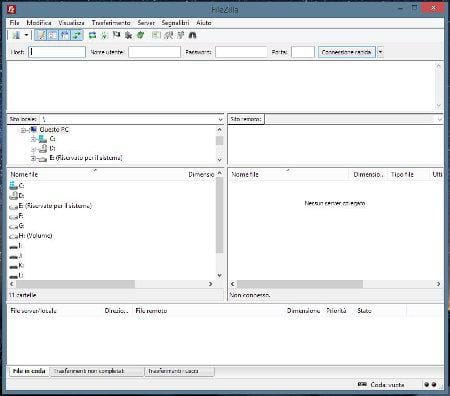Click the cancel current operation icon
The height and width of the screenshot is (396, 450).
pos(116,35)
